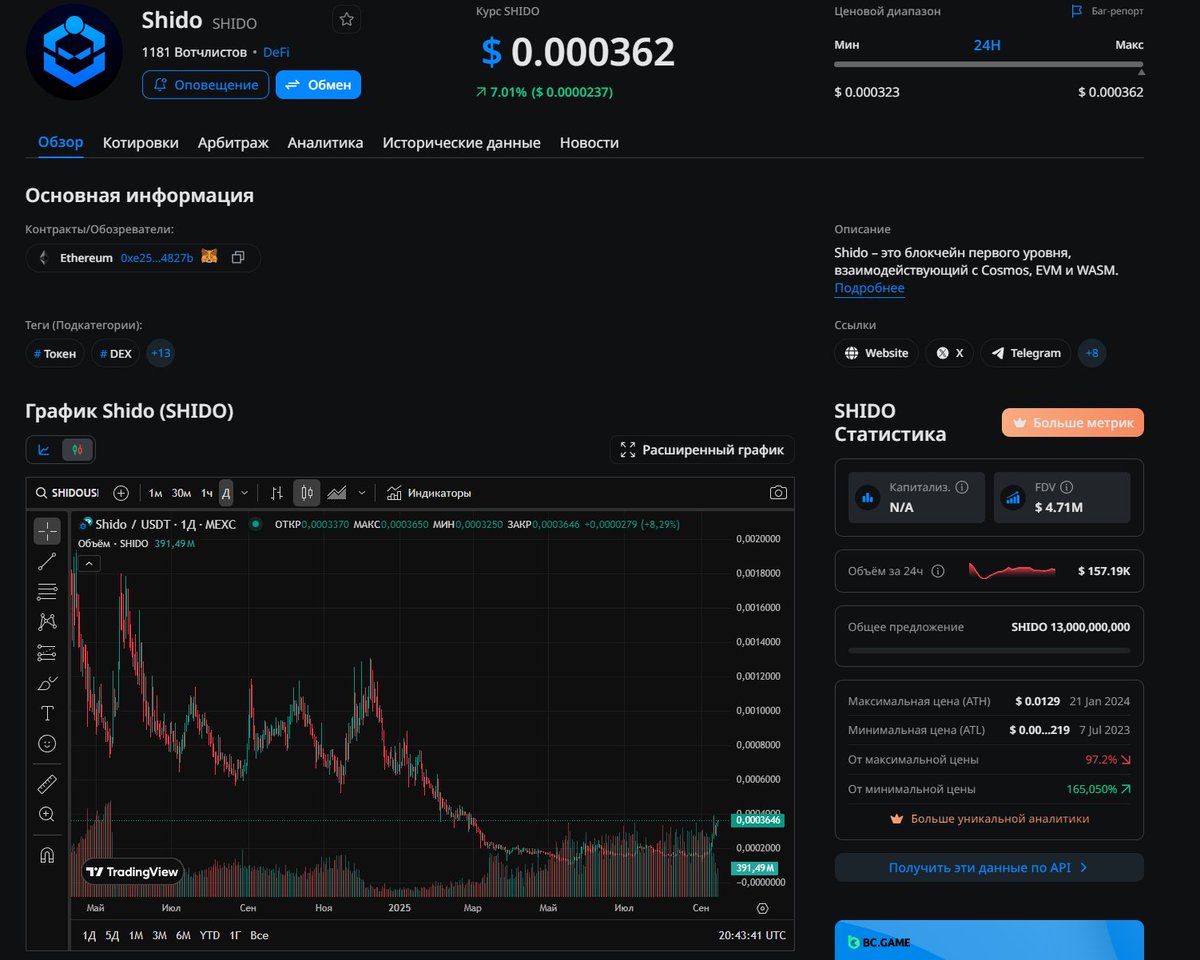The height and width of the screenshot is (960, 1200).
Task: Switch to simple line chart view
Action: (x=44, y=450)
